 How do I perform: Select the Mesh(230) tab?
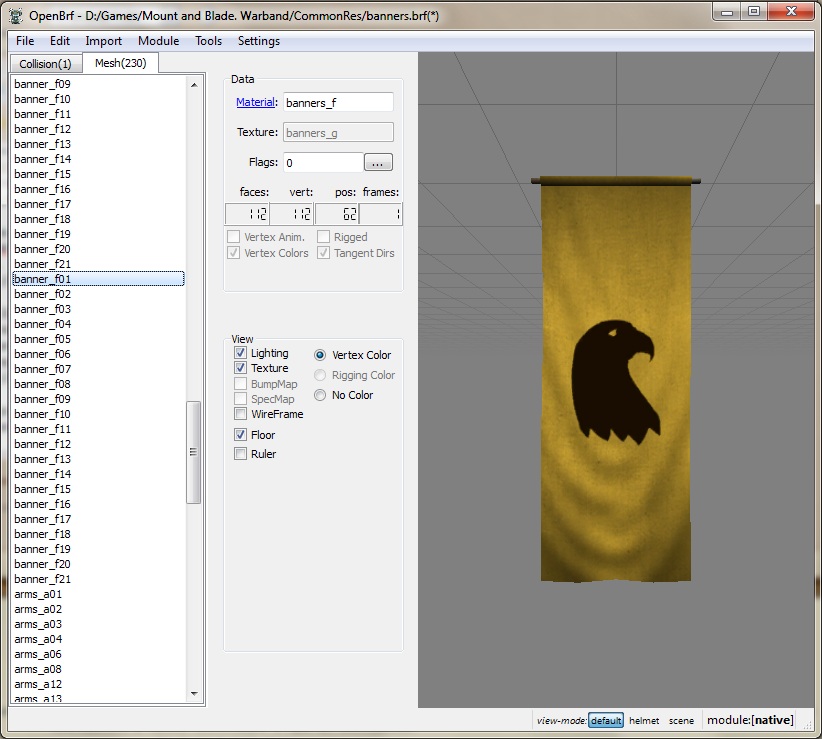[121, 63]
